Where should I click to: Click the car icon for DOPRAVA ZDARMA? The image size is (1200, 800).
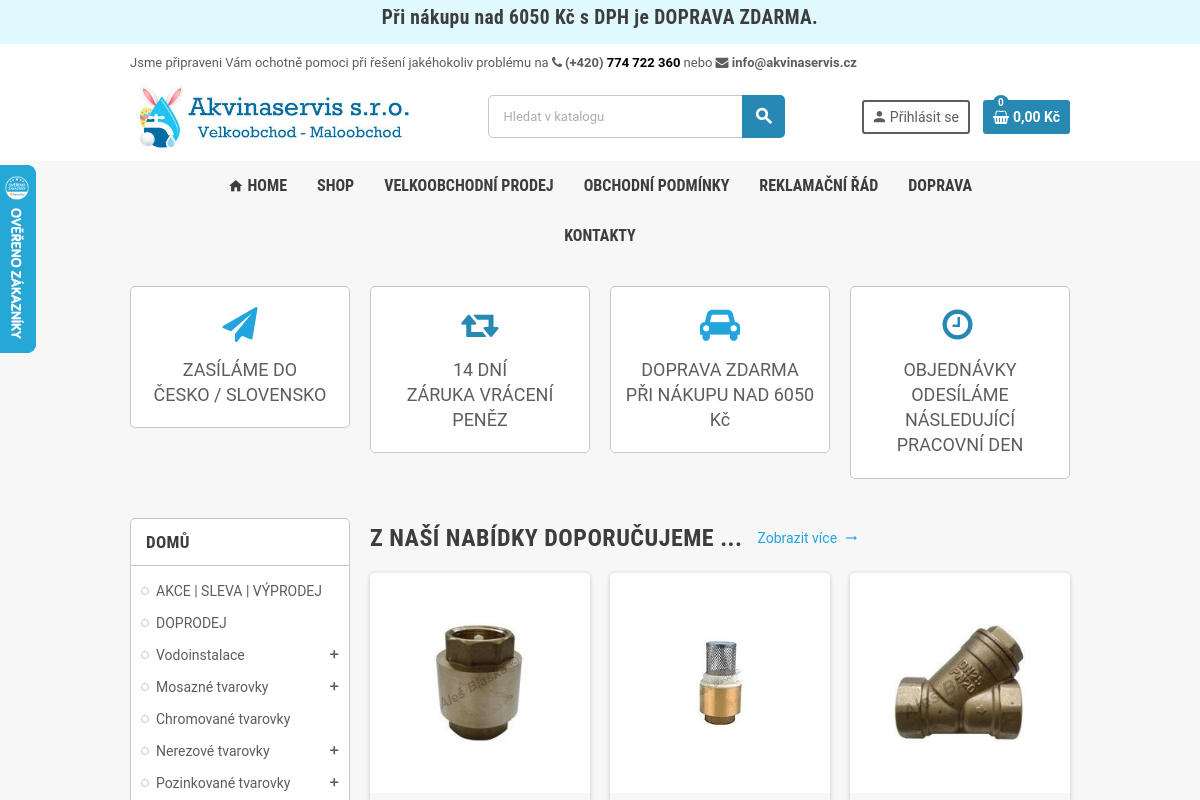[719, 324]
